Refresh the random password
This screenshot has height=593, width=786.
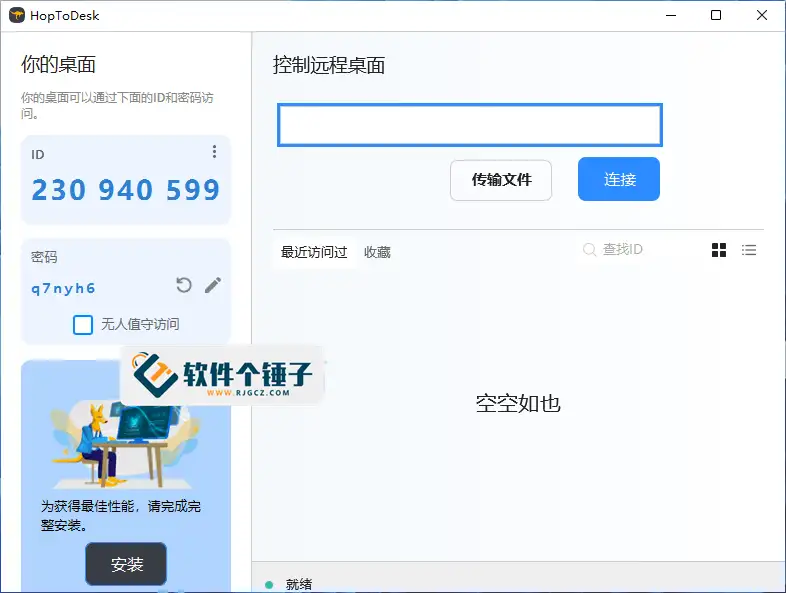(x=184, y=285)
